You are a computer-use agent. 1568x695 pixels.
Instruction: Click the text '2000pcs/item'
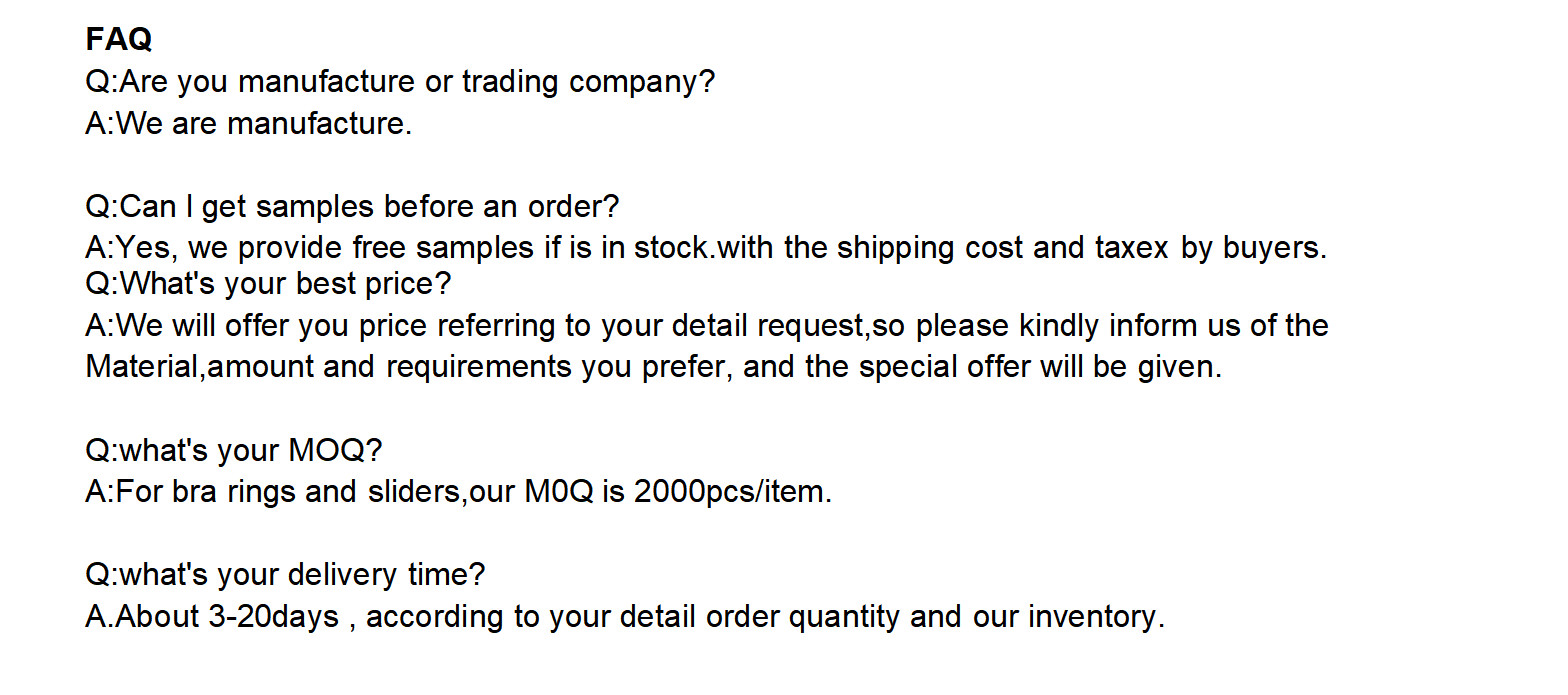point(732,492)
